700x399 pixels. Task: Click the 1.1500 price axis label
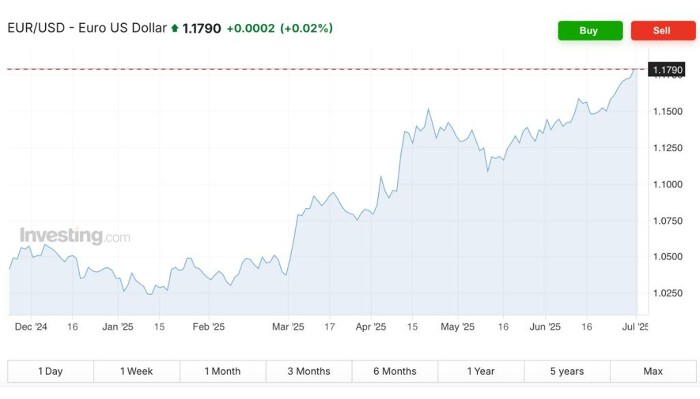[x=668, y=111]
